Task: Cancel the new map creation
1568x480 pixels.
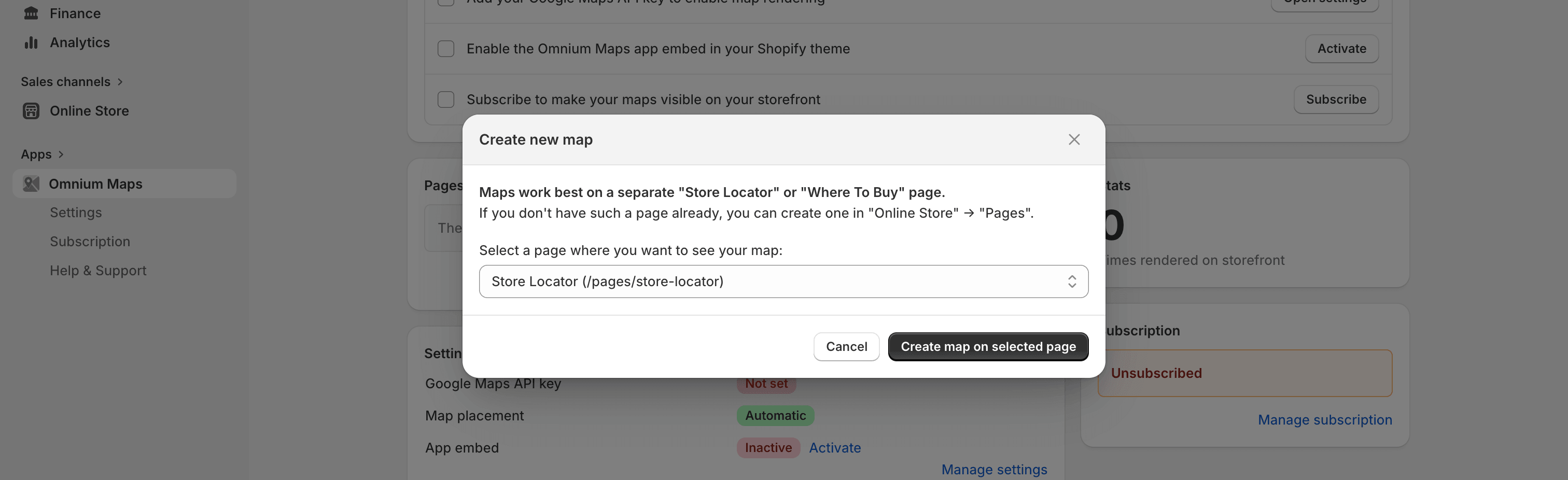Action: pos(846,346)
